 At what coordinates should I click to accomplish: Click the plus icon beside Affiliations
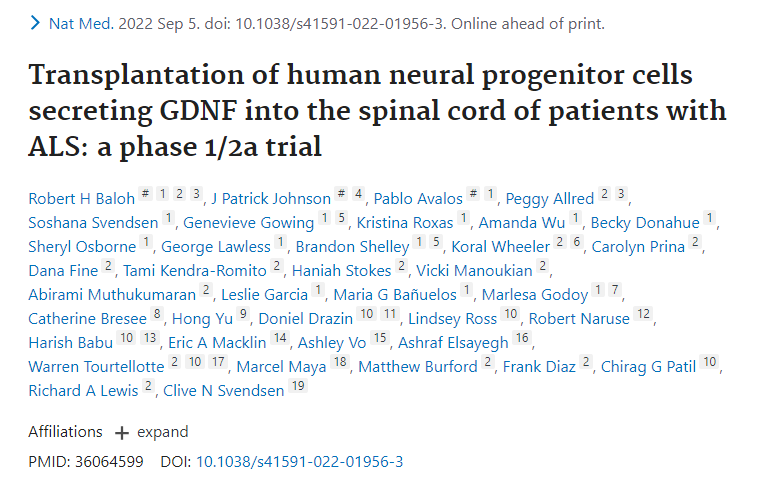tap(122, 433)
